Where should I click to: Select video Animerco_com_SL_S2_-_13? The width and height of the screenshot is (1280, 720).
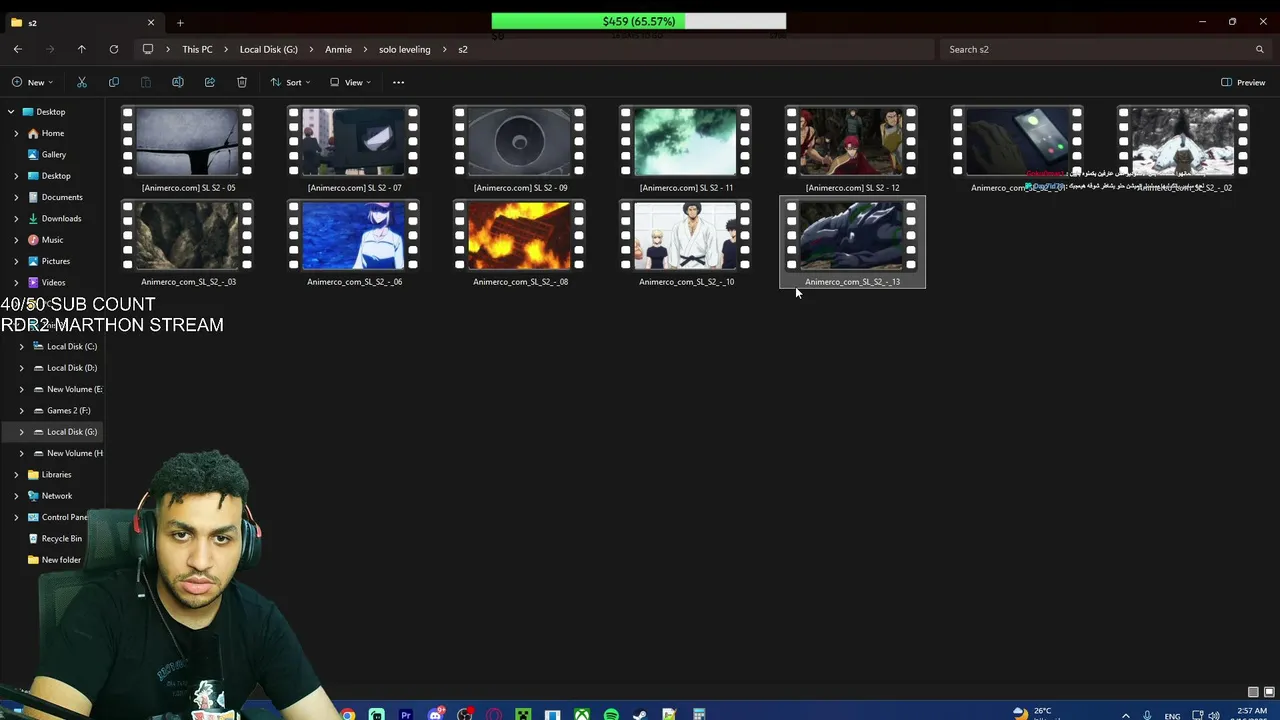tap(852, 243)
